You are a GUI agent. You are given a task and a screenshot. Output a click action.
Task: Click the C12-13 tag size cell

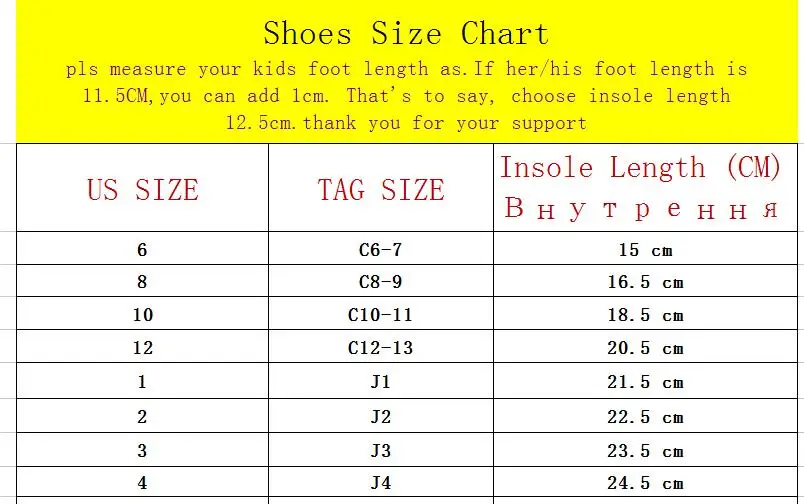pyautogui.click(x=380, y=348)
